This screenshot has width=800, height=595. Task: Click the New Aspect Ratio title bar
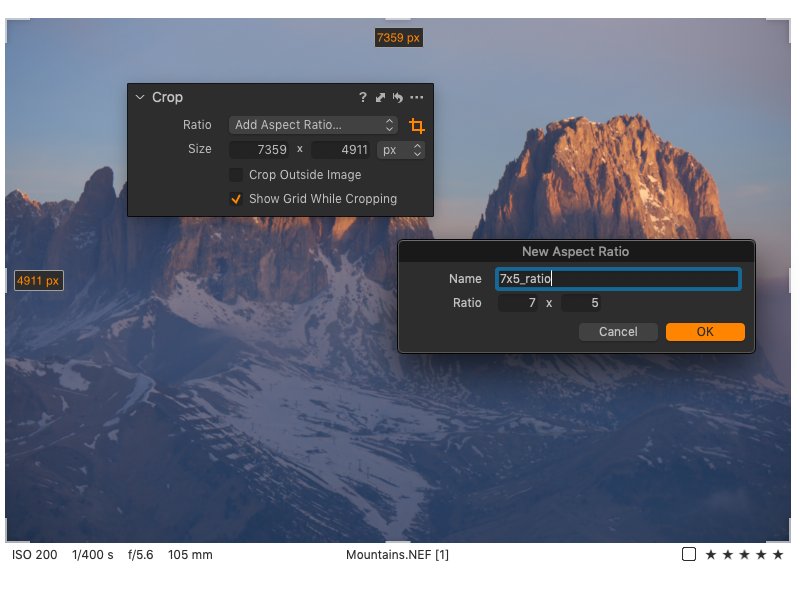pyautogui.click(x=576, y=252)
